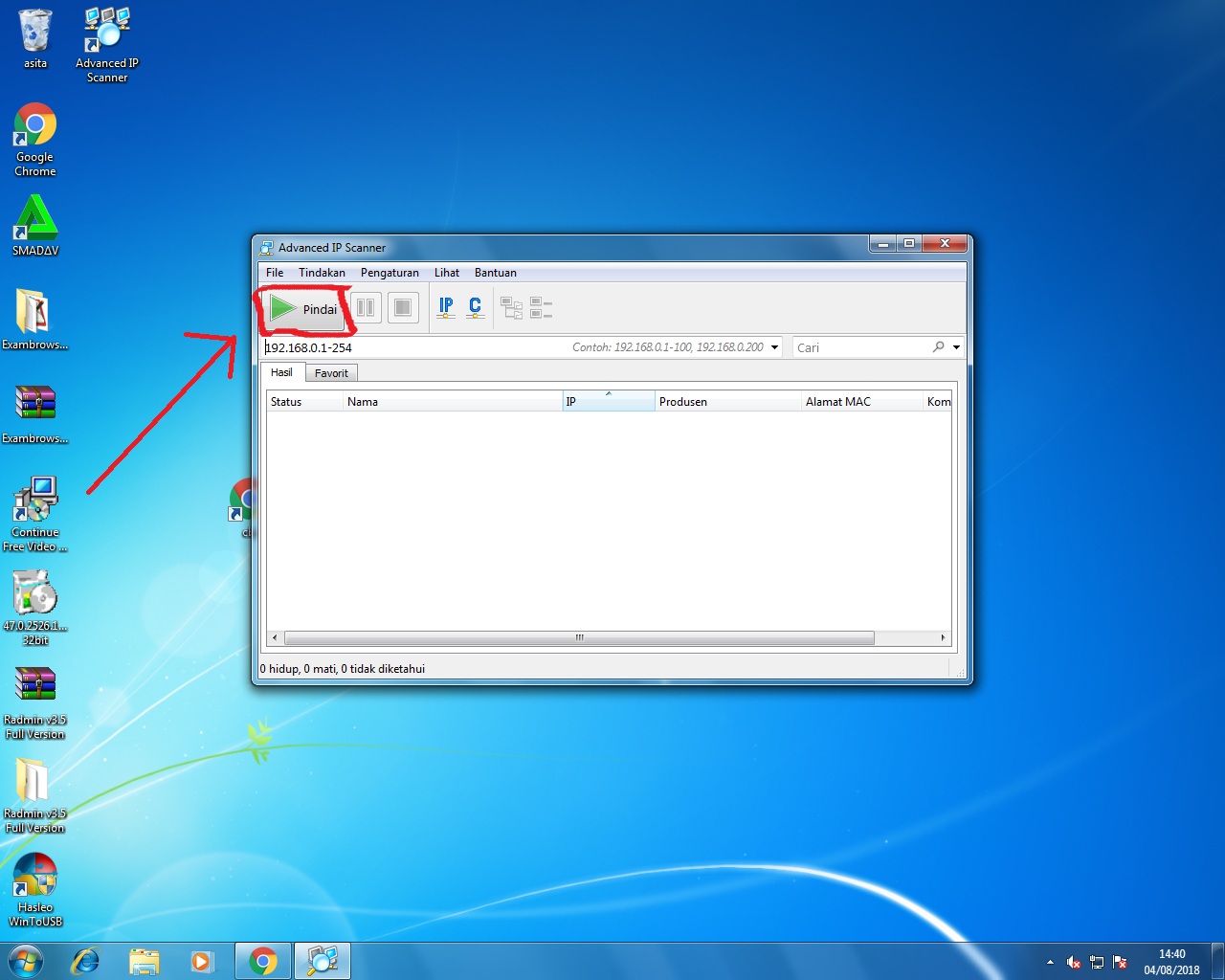This screenshot has height=980, width=1225.
Task: Click the Show desktop button
Action: click(1217, 961)
